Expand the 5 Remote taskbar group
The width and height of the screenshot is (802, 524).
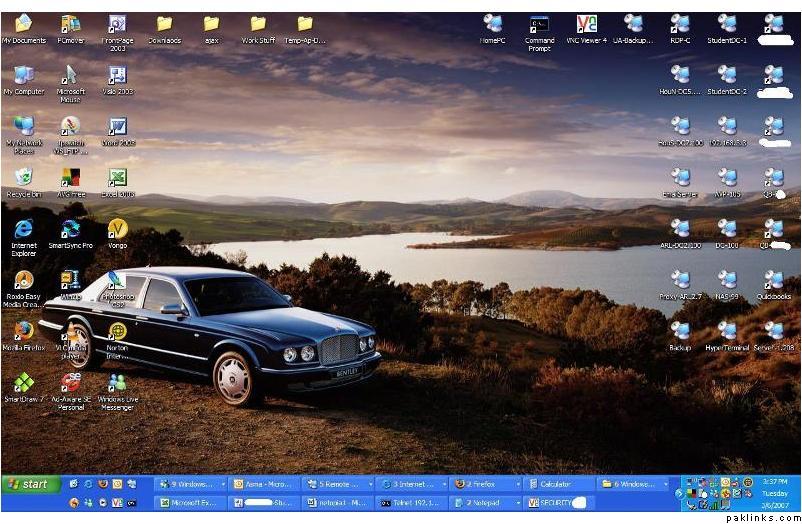(x=339, y=484)
